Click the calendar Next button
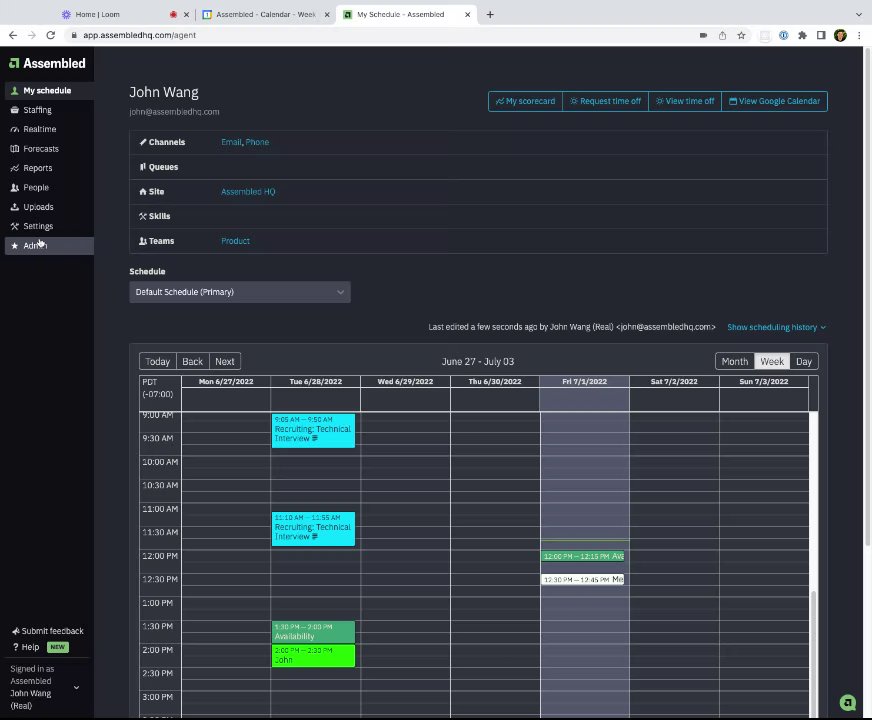872x720 pixels. click(225, 361)
